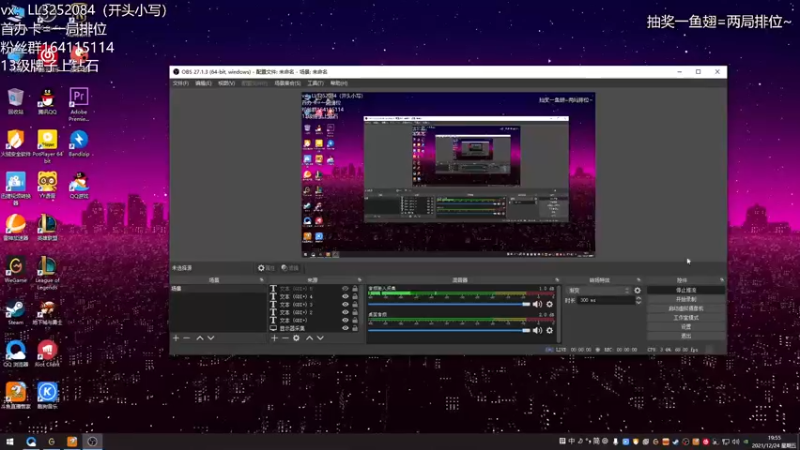
Task: Open the 工具(T) menu in OBS
Action: [x=315, y=83]
